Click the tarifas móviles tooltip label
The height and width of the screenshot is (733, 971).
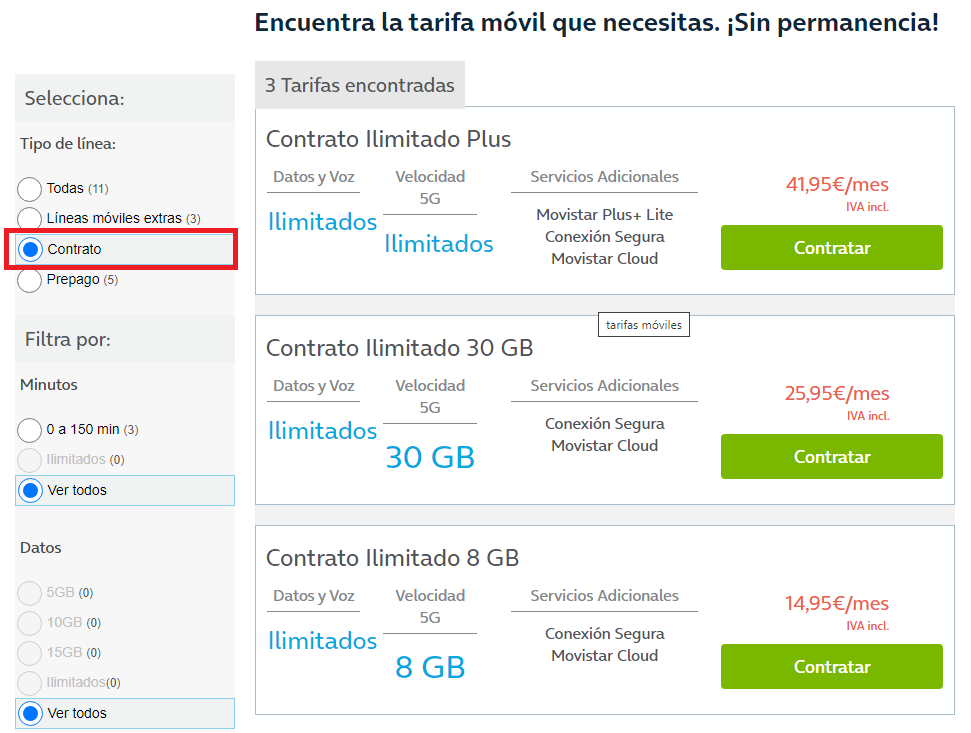(644, 325)
